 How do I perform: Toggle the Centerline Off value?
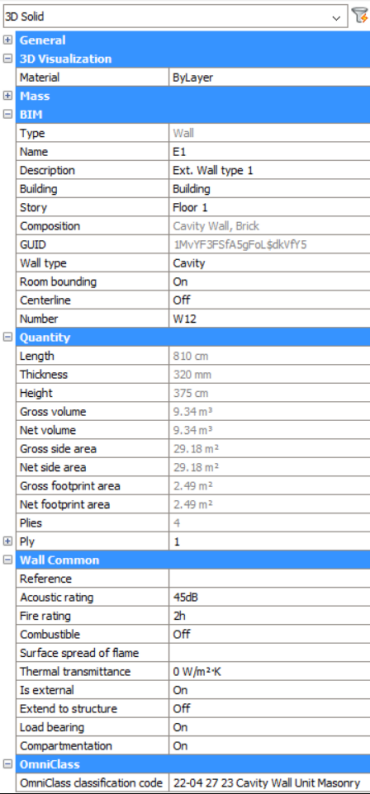tap(269, 300)
